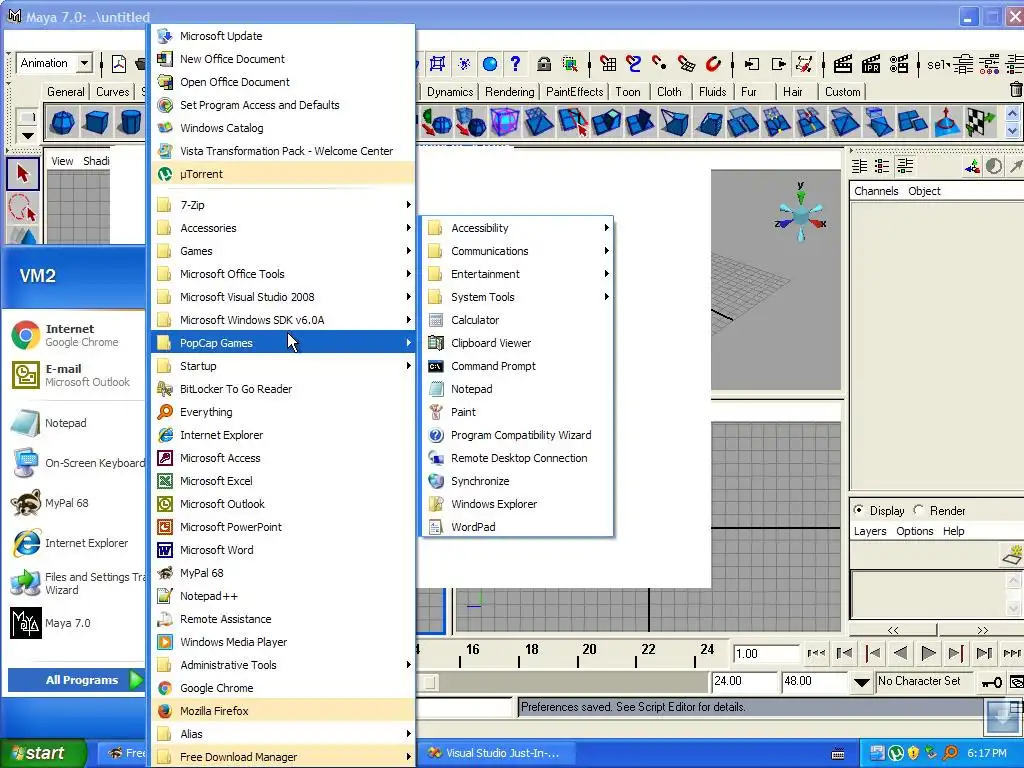The image size is (1024, 768).
Task: Click the polygon cube shelf icon
Action: click(x=97, y=122)
